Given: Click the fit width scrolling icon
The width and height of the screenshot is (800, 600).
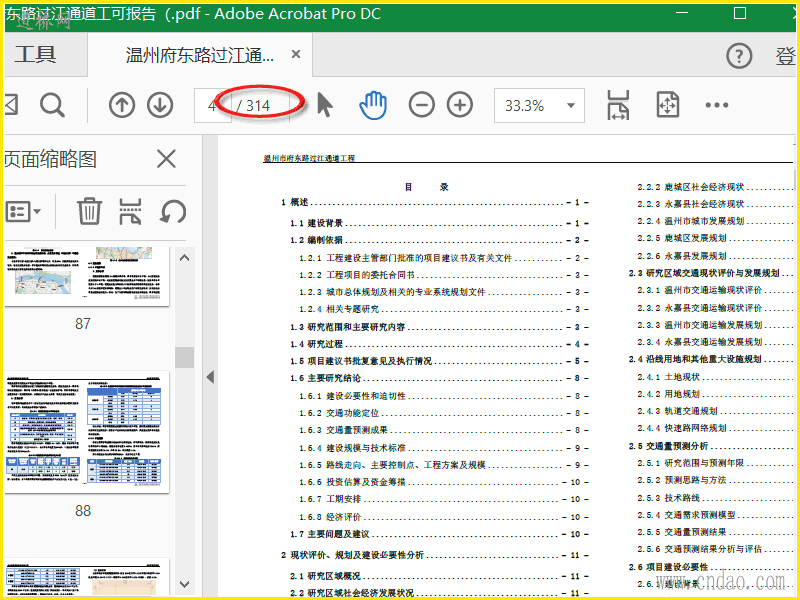Looking at the screenshot, I should [x=618, y=105].
